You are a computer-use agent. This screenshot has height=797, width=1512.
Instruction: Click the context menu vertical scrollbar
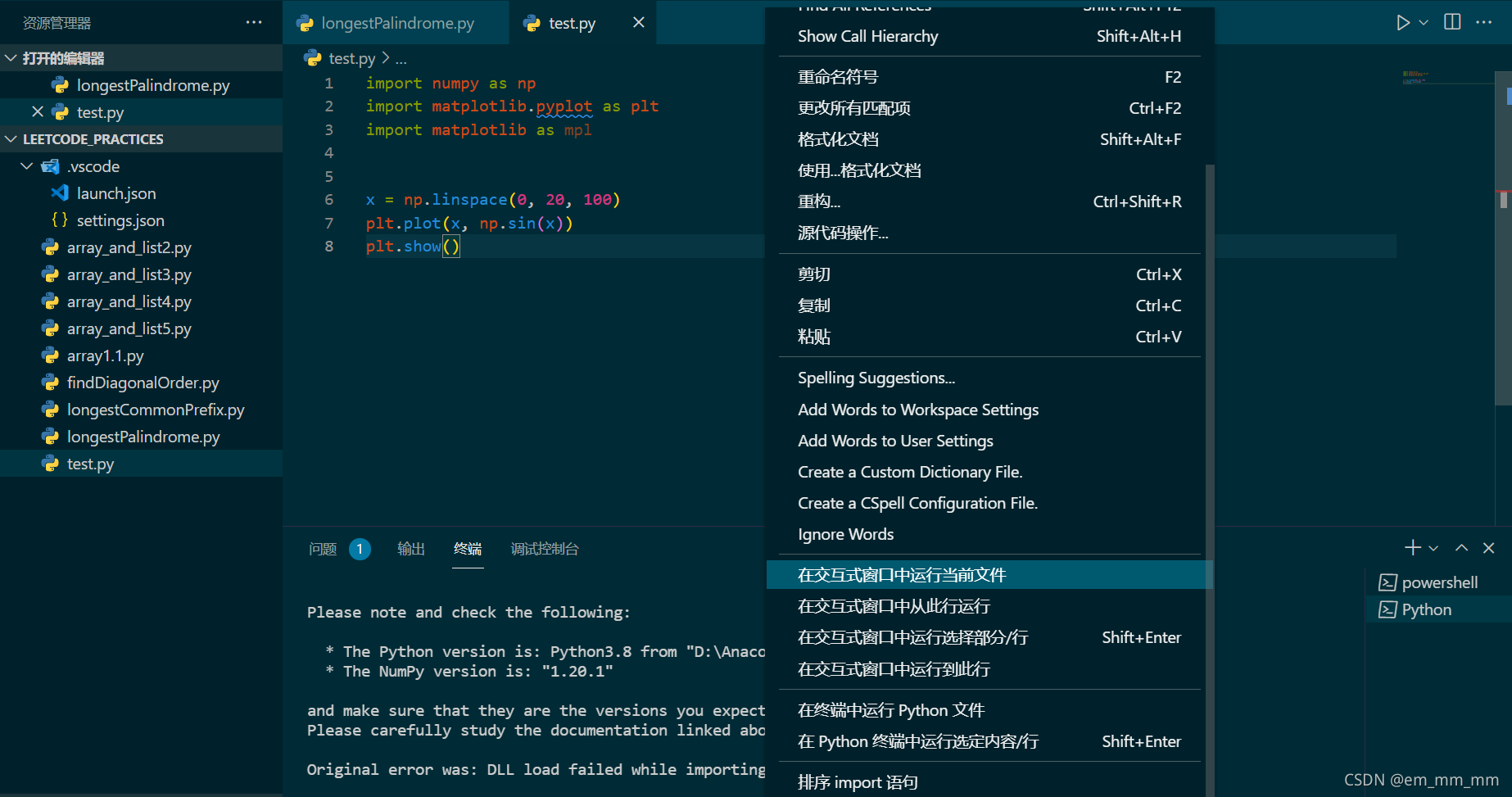pos(1210,480)
